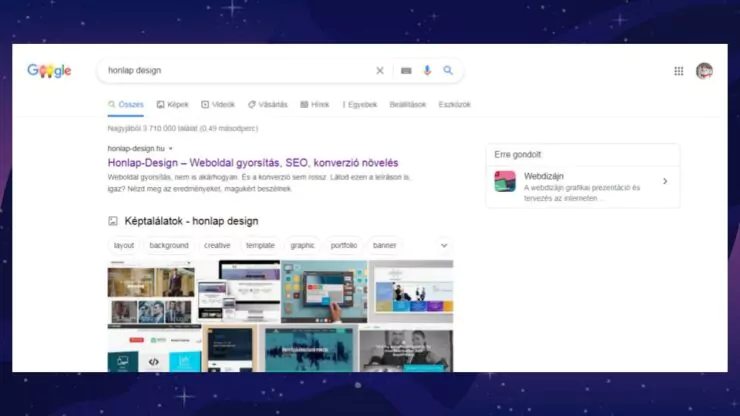Open the hand touching tablet image thumbnail
This screenshot has width=740, height=416.
[324, 292]
